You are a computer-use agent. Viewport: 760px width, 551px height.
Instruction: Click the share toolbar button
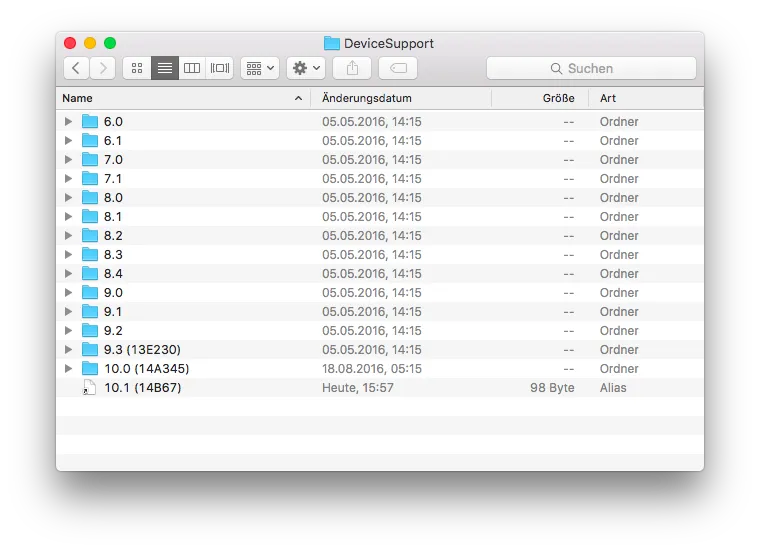pyautogui.click(x=352, y=68)
